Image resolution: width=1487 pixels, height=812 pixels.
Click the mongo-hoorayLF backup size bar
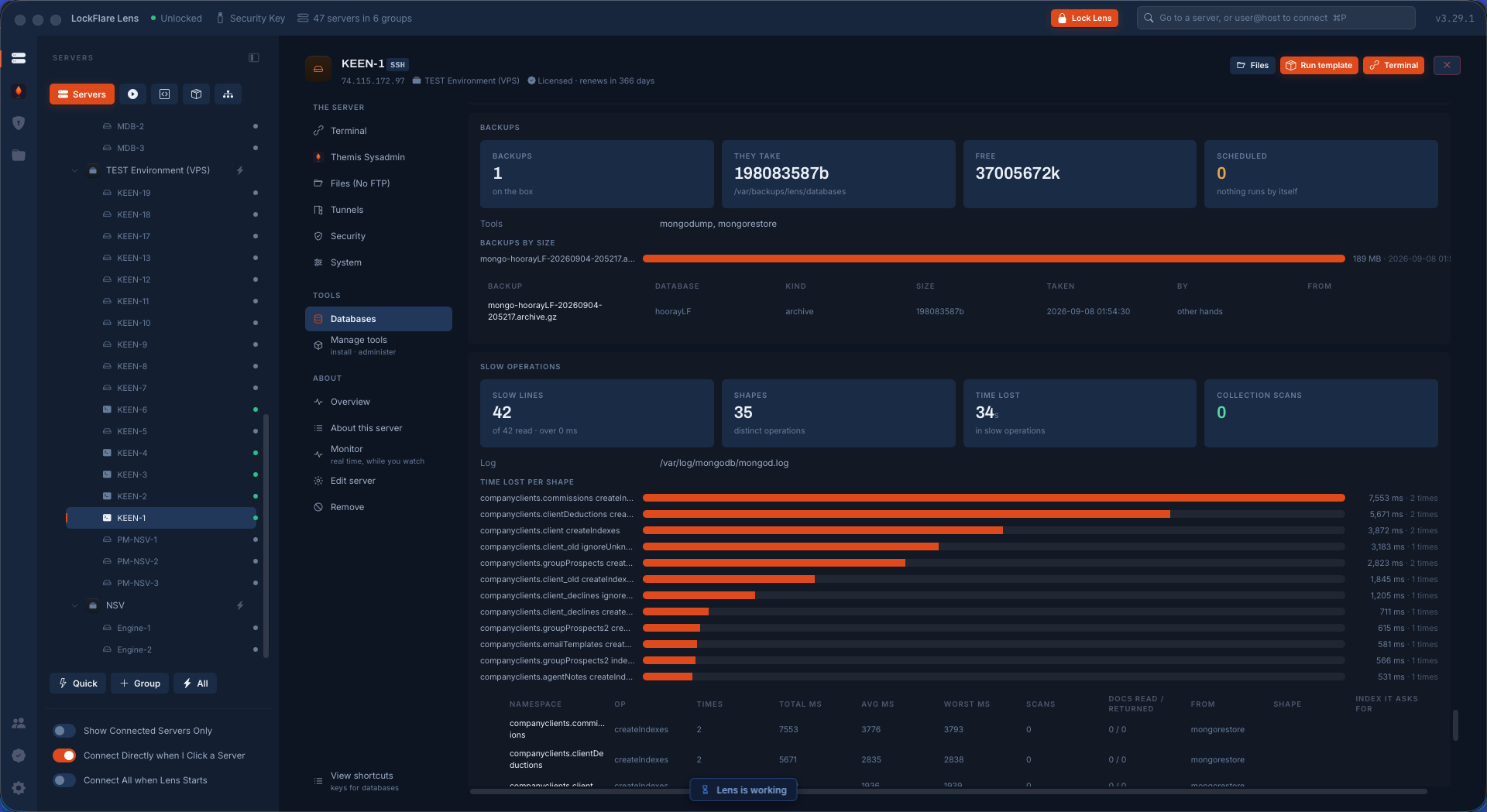[994, 259]
